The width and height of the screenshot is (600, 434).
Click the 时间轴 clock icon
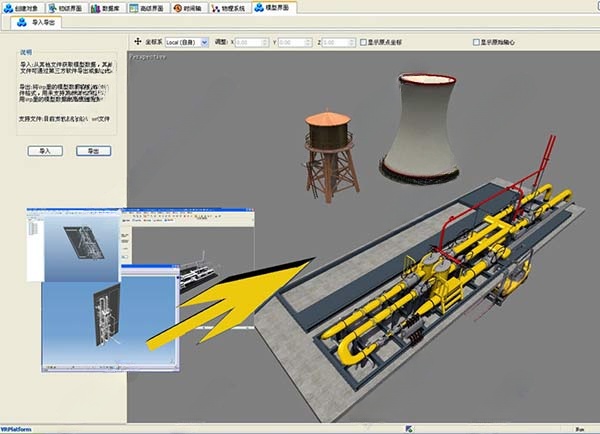pyautogui.click(x=178, y=7)
